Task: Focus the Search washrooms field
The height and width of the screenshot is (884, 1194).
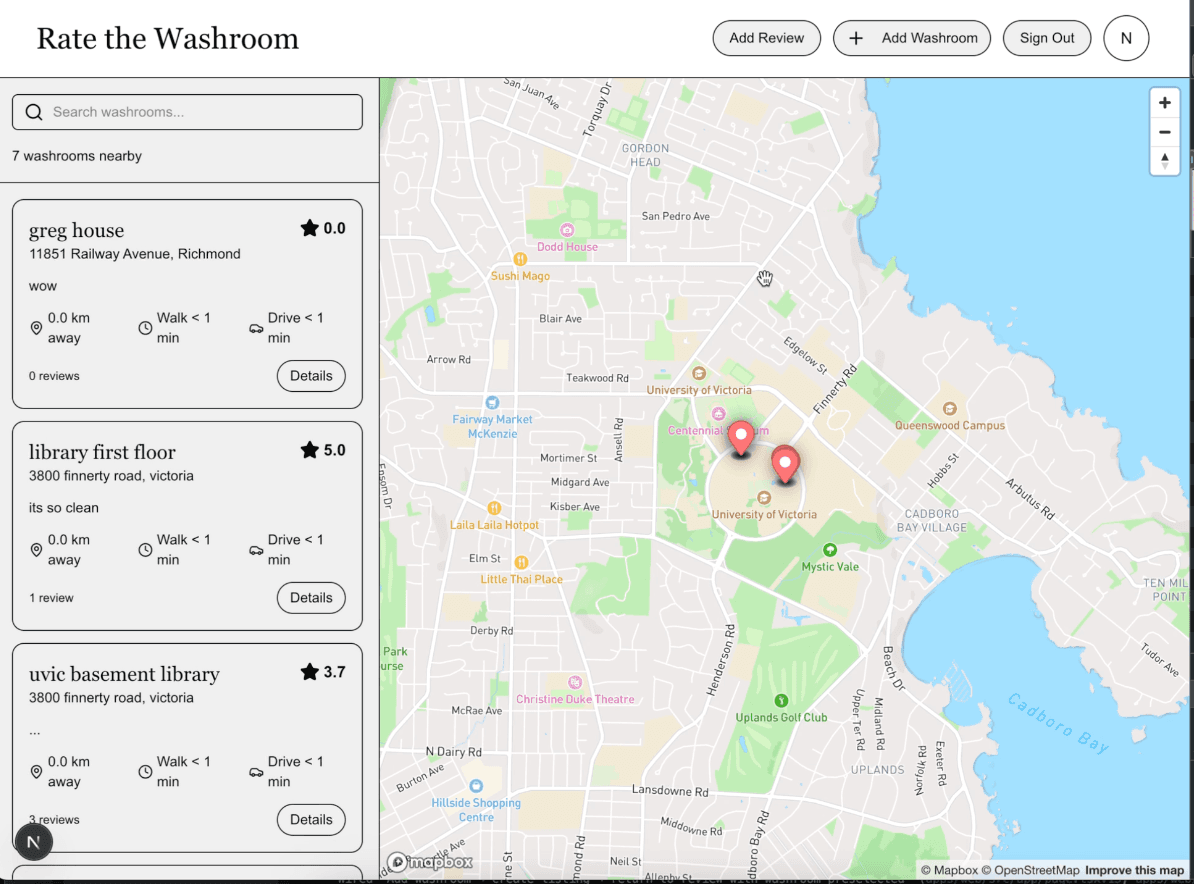Action: 200,112
